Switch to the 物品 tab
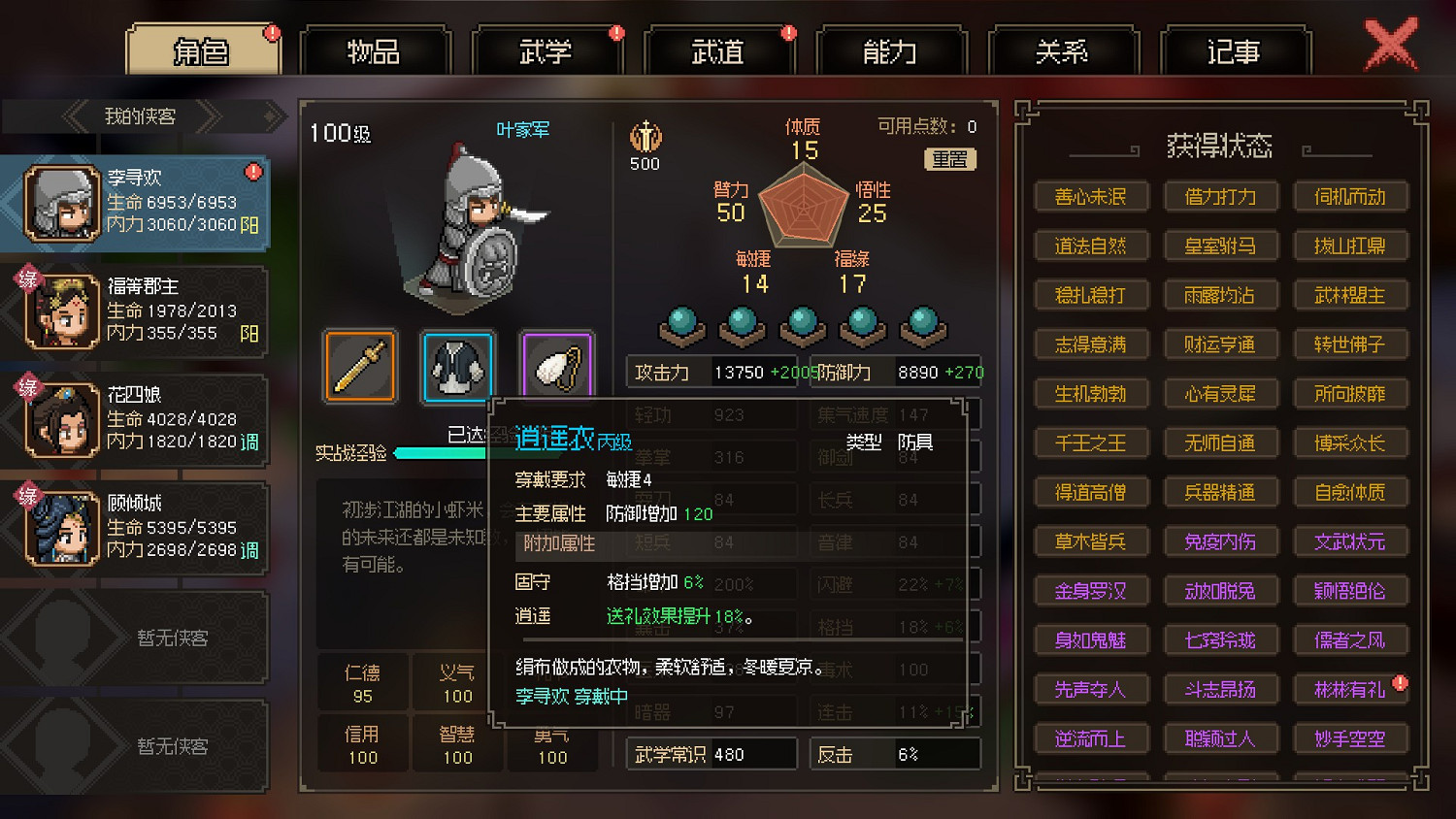1456x819 pixels. (375, 51)
